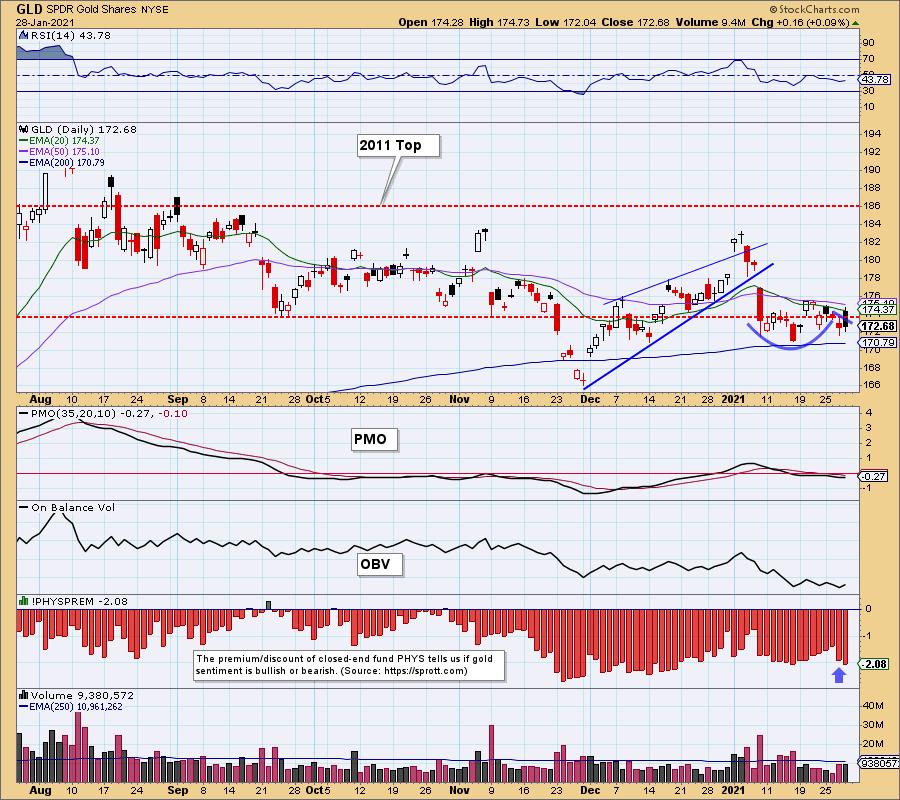Select the EMA(250) 10,961,262 legend entry
900x800 pixels.
click(x=71, y=706)
